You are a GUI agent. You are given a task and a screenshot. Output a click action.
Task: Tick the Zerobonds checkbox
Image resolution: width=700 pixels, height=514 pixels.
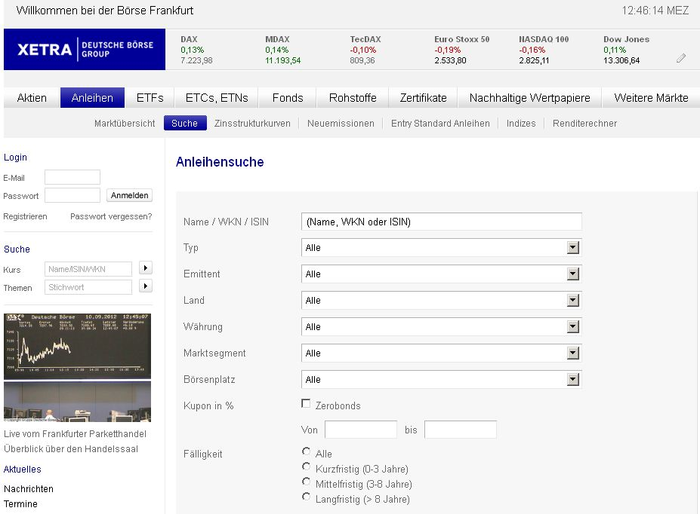pyautogui.click(x=306, y=404)
